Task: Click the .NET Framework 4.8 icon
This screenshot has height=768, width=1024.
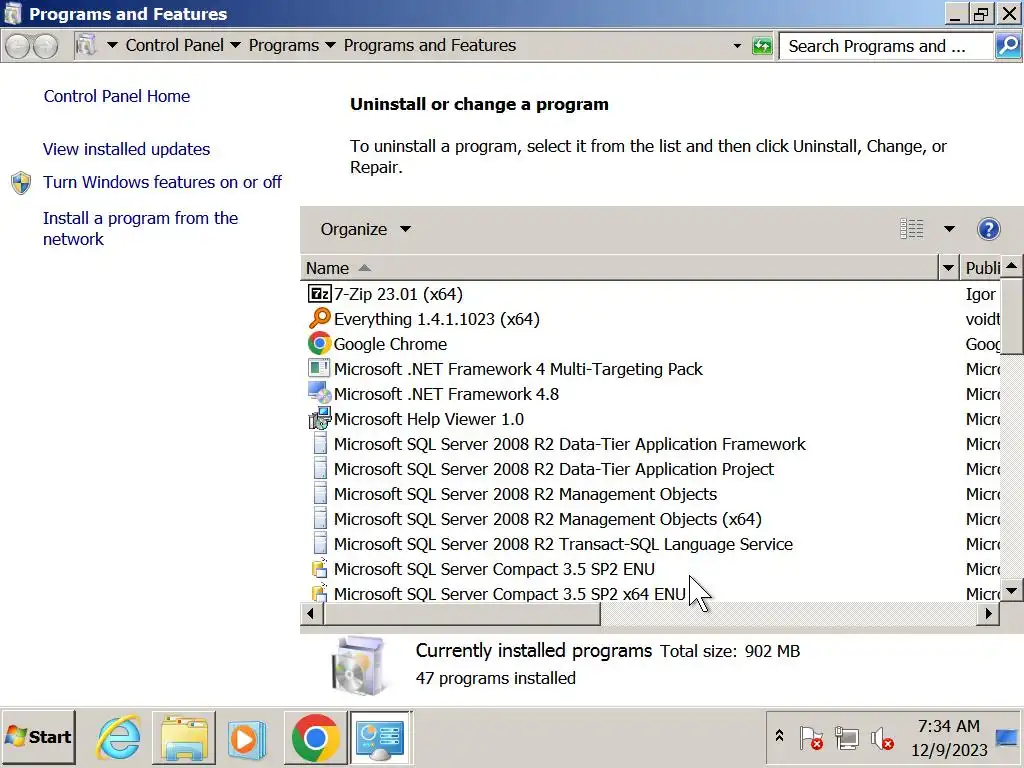Action: (319, 393)
